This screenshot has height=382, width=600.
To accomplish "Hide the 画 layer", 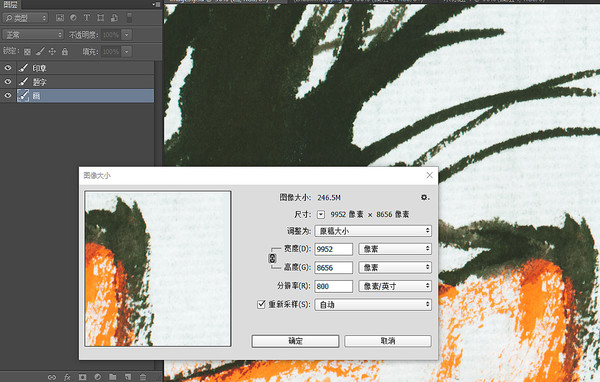I will 8,96.
